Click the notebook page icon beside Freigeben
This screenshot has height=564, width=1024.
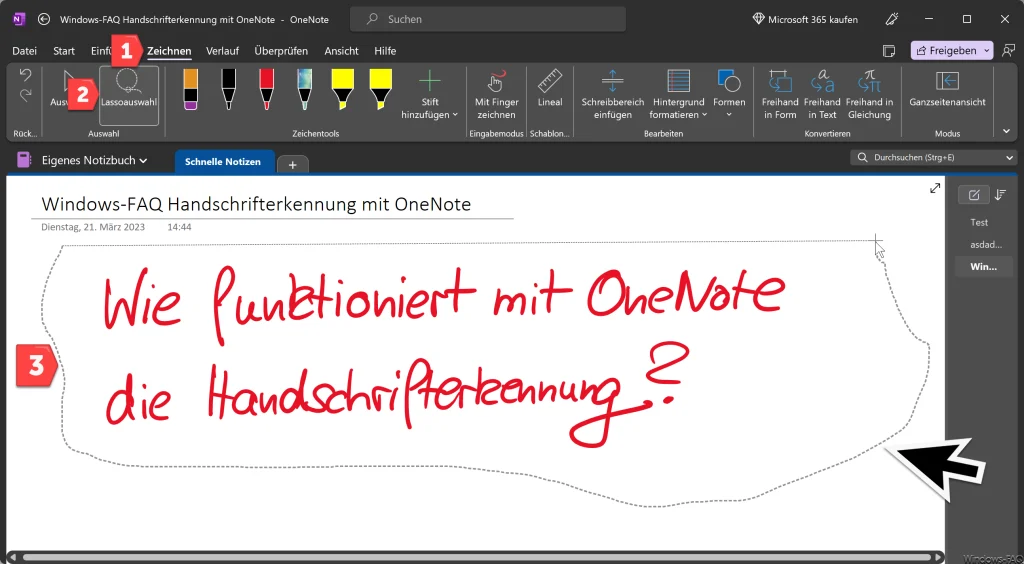coord(888,50)
